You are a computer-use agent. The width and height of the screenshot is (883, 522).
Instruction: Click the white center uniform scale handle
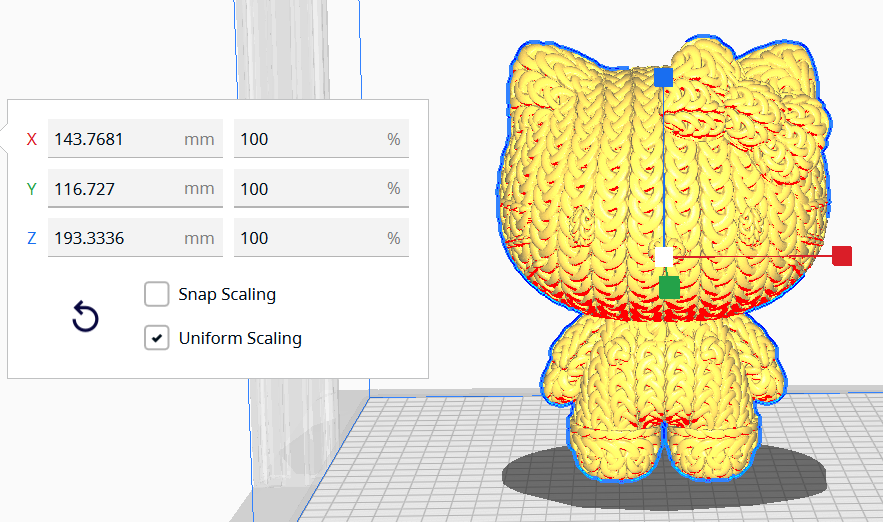pyautogui.click(x=664, y=257)
